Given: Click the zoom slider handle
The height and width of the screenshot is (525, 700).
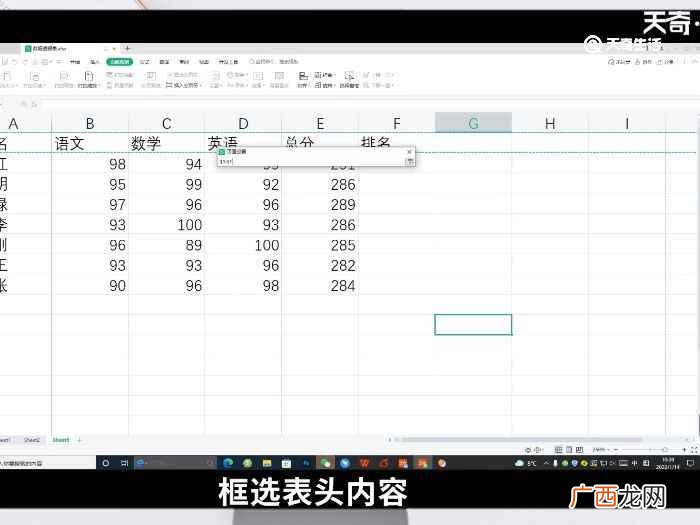Looking at the screenshot, I should coord(665,450).
